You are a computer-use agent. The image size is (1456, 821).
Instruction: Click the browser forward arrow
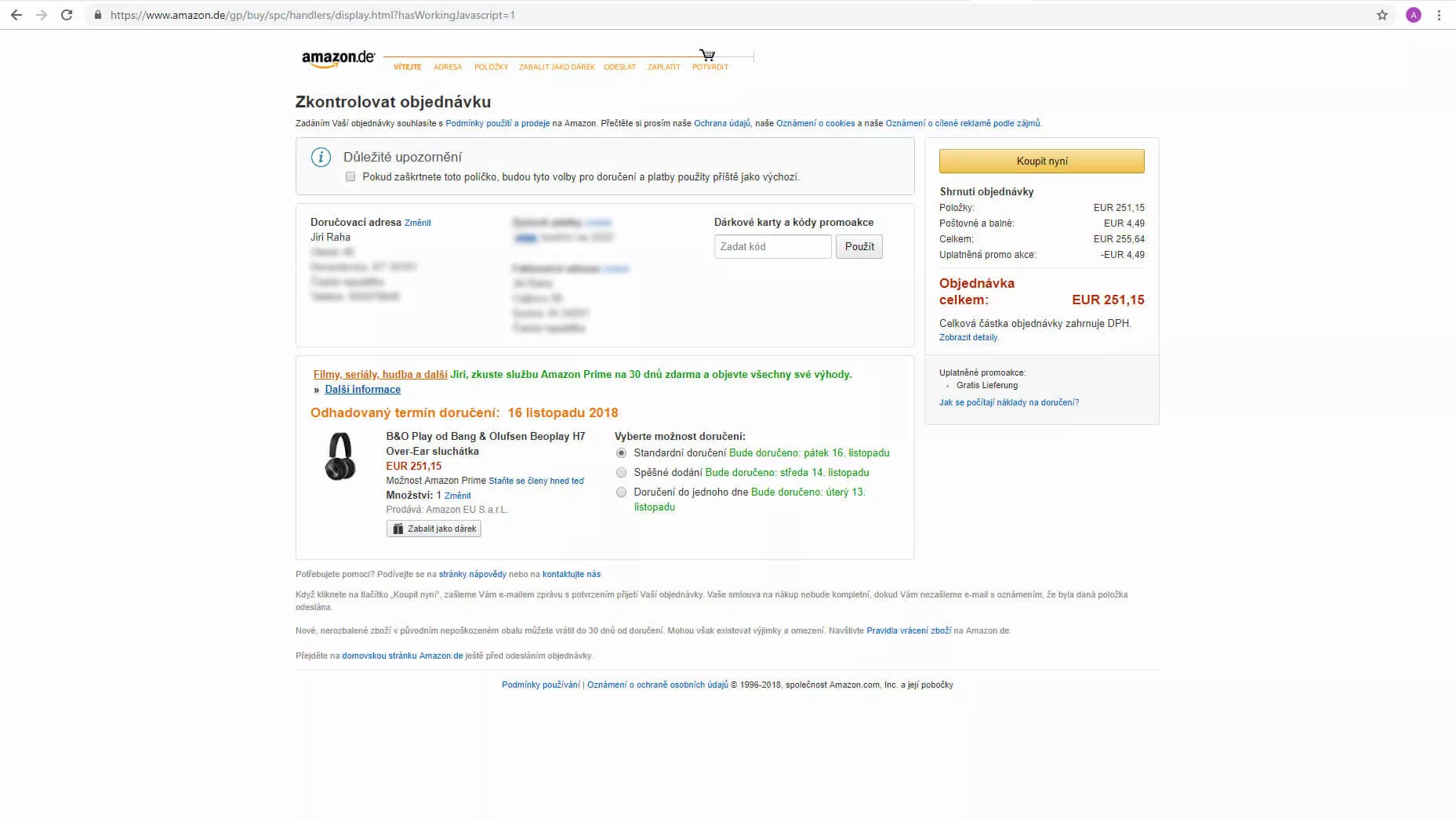[42, 15]
